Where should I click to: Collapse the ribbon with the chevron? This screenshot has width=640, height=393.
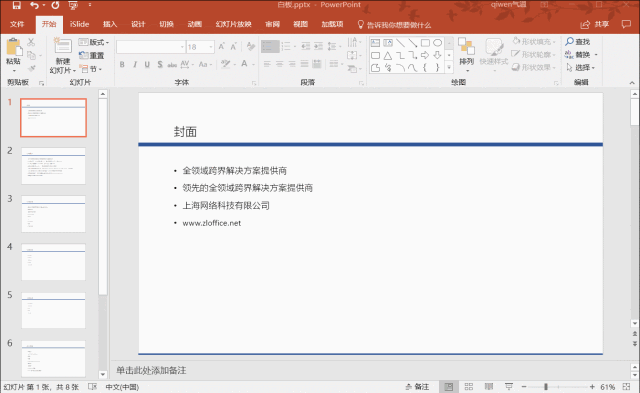(x=632, y=83)
